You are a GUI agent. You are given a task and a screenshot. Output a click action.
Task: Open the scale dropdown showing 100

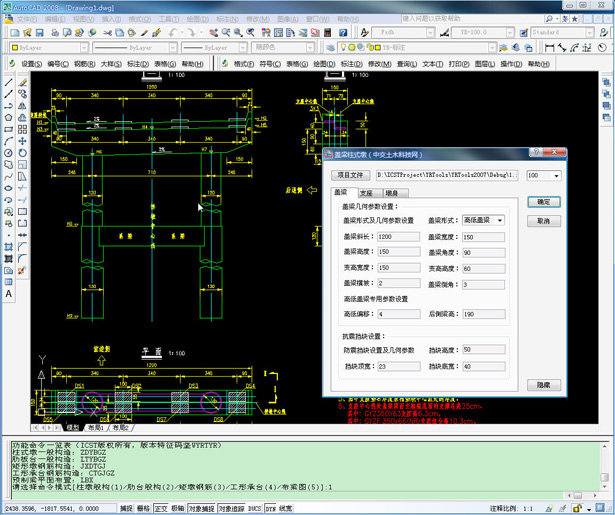click(x=543, y=175)
